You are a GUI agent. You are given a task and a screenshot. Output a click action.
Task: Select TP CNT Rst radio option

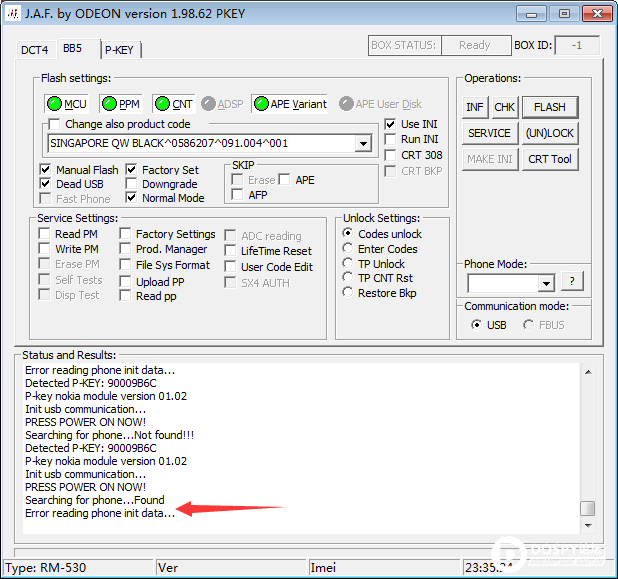pos(348,277)
